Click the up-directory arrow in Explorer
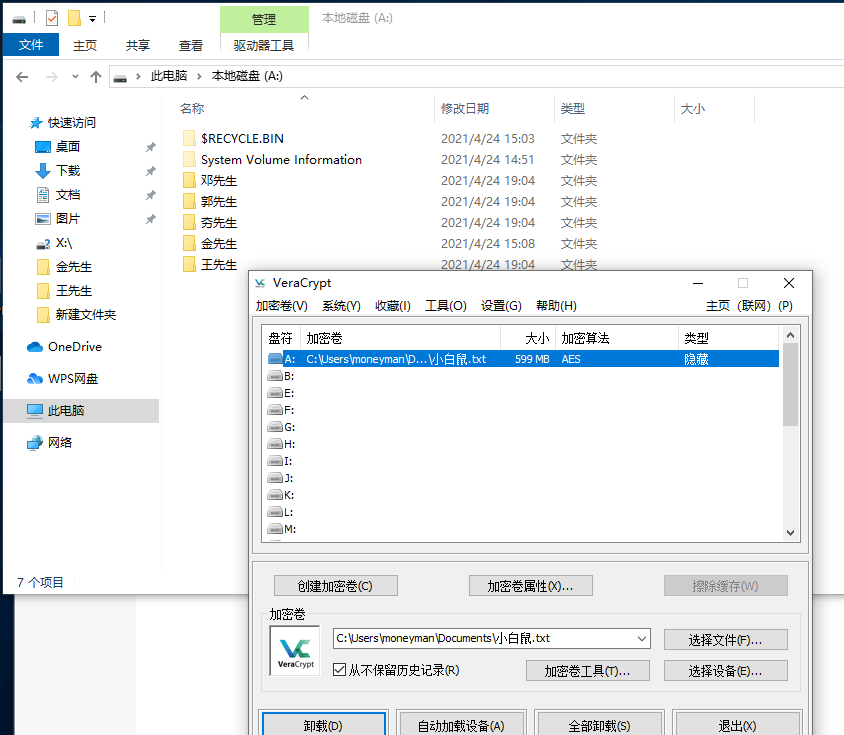This screenshot has height=735, width=844. pyautogui.click(x=96, y=76)
